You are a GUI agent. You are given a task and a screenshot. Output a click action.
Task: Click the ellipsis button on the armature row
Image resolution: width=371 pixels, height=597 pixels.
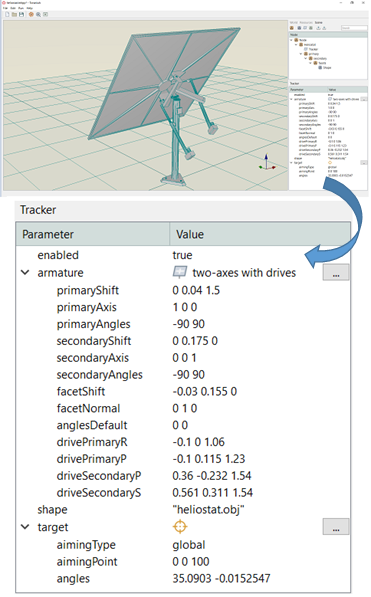[x=336, y=272]
